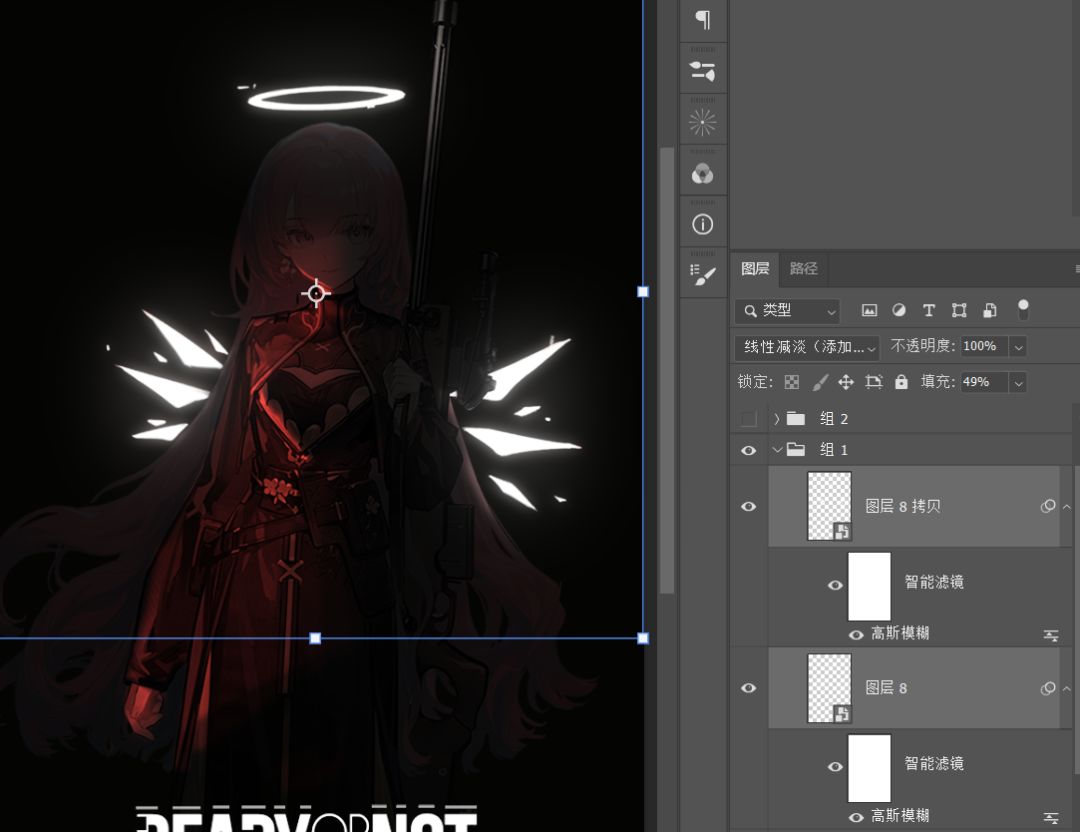Open the Brush Settings panel icon

pos(703,71)
